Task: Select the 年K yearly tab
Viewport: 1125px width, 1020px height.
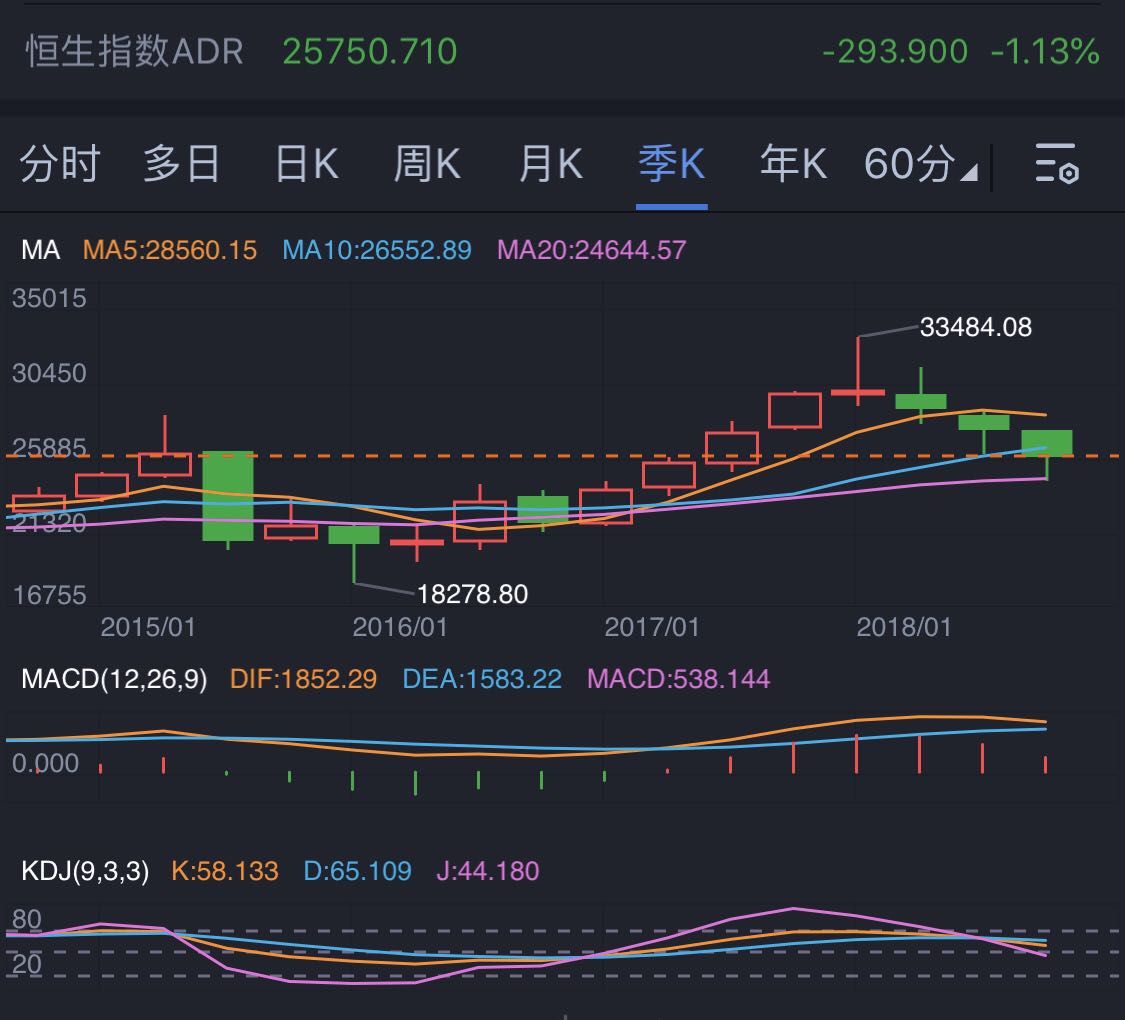Action: [x=793, y=164]
